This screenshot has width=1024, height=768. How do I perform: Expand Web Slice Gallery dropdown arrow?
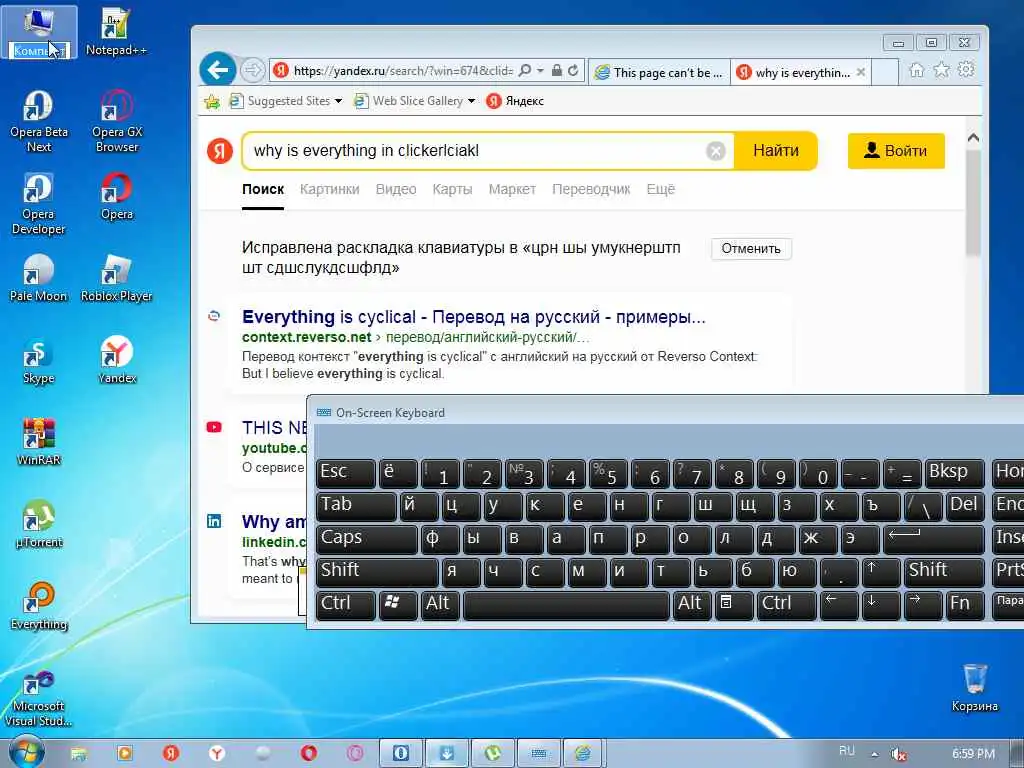(x=472, y=101)
